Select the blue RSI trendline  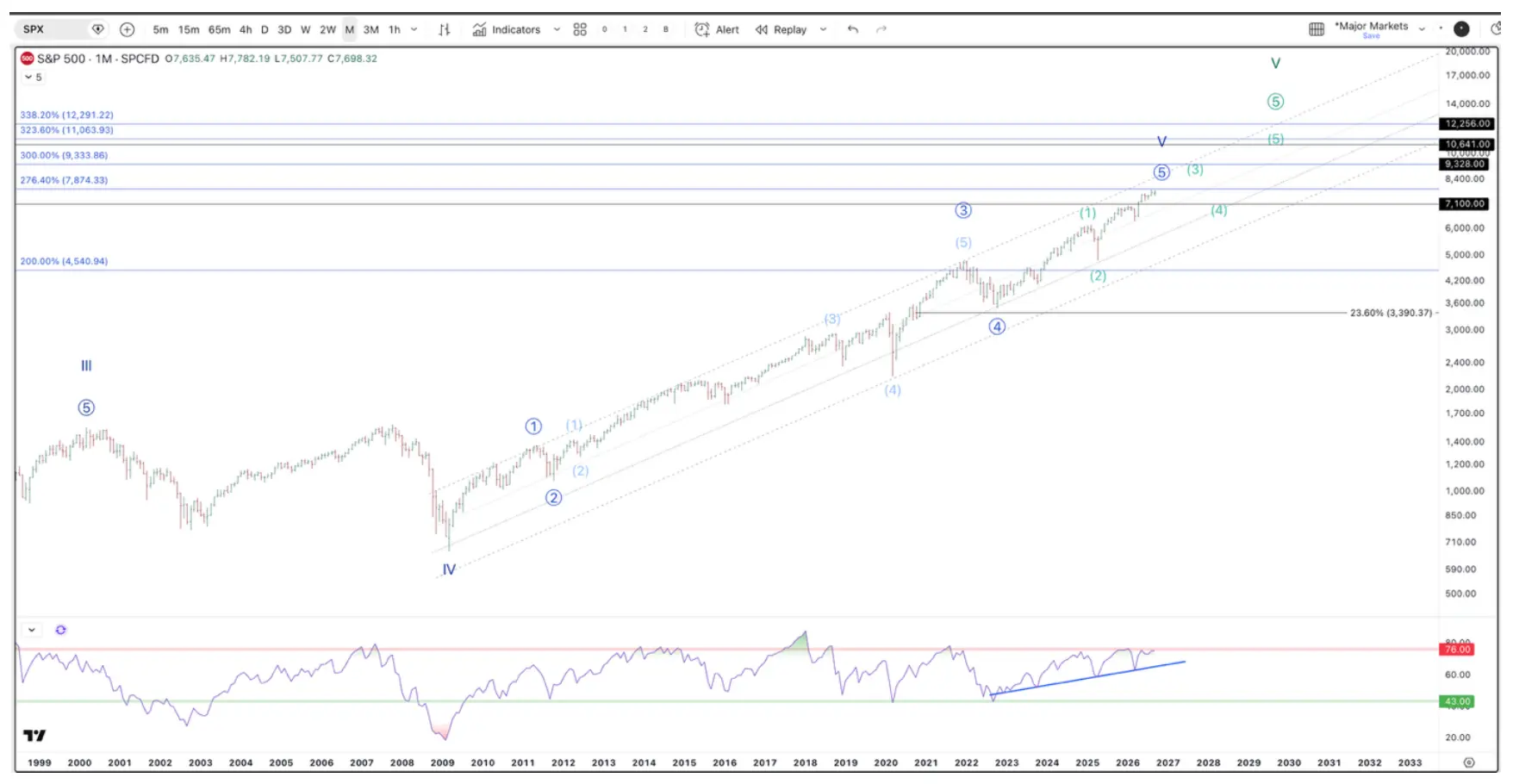pyautogui.click(x=1088, y=678)
